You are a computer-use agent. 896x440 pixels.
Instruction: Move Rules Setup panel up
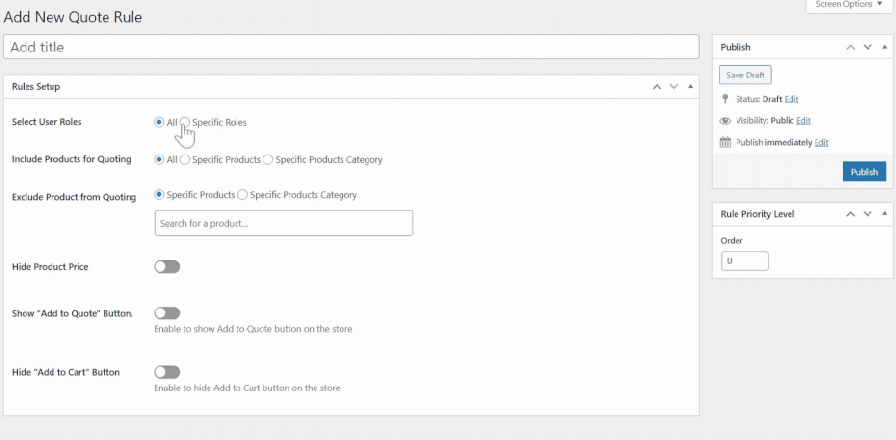coord(657,87)
